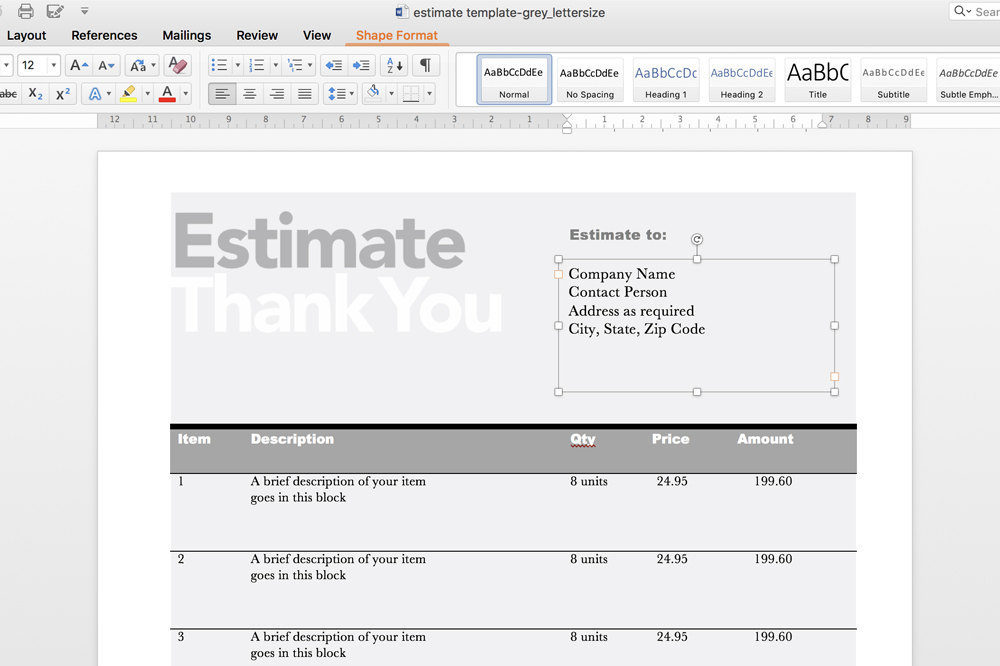Toggle show paragraph marks (¶)
Viewport: 1000px width, 666px height.
pyautogui.click(x=425, y=65)
